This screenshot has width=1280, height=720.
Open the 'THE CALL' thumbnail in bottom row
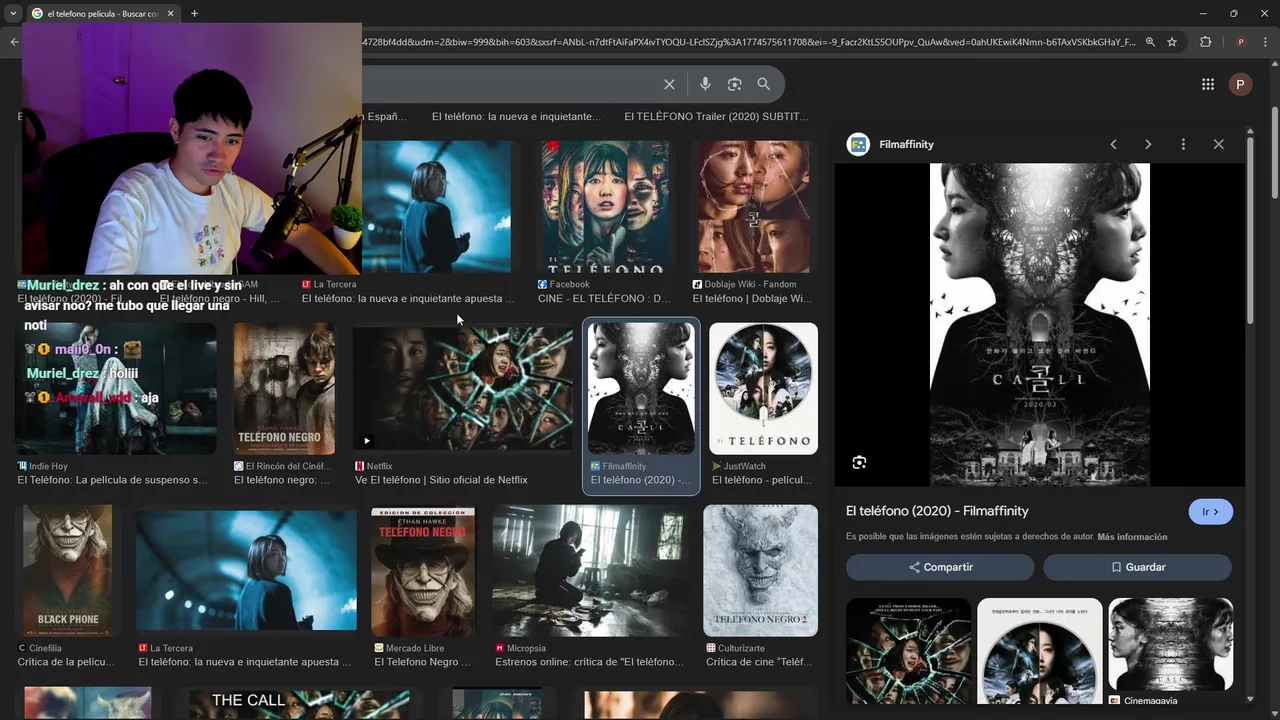coord(298,703)
